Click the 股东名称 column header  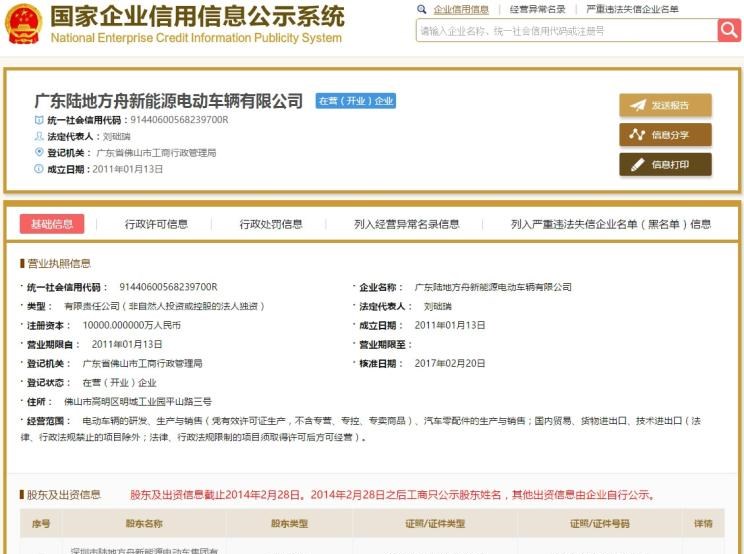click(x=144, y=524)
